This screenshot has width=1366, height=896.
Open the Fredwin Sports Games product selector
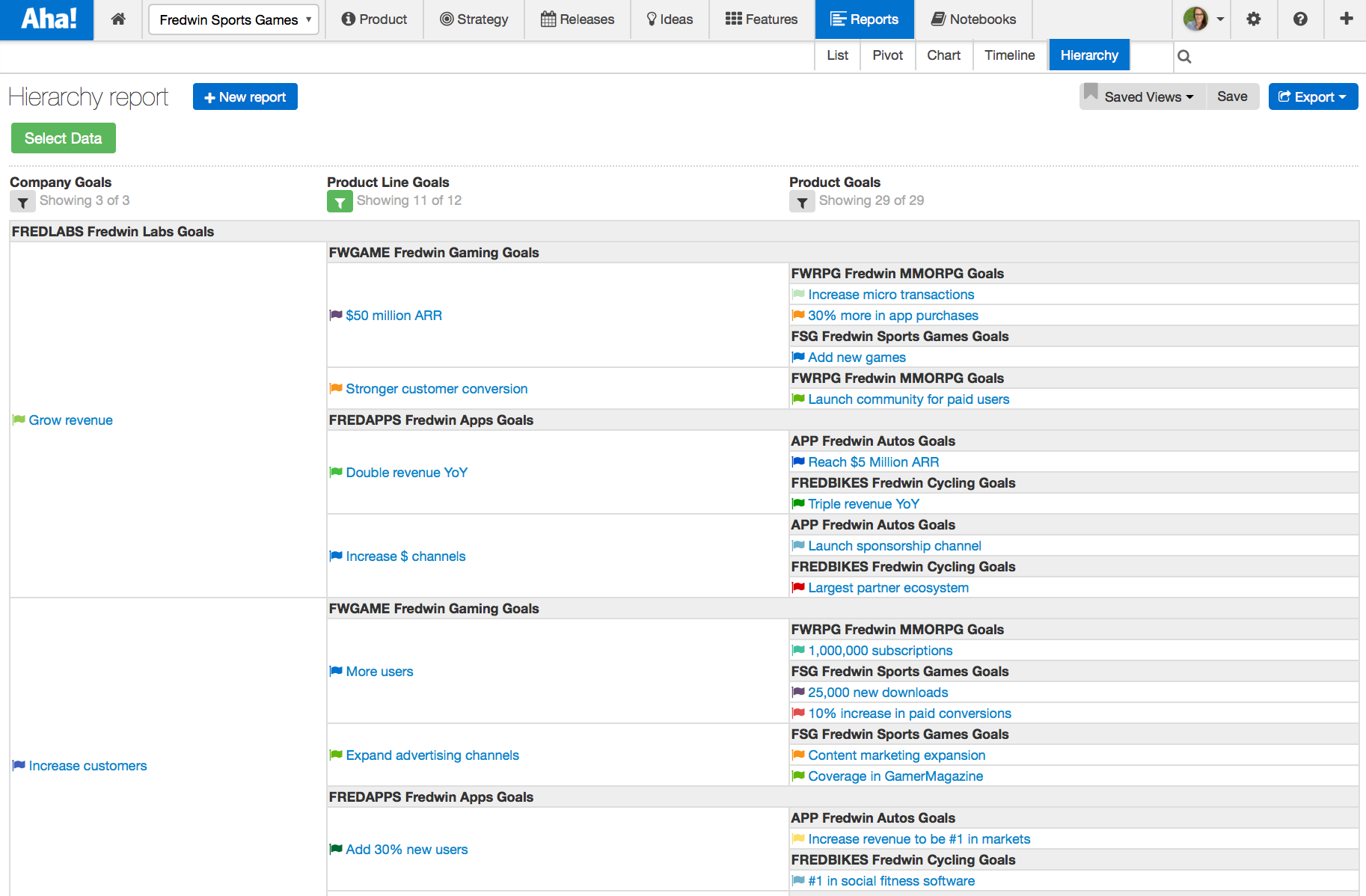click(x=233, y=19)
